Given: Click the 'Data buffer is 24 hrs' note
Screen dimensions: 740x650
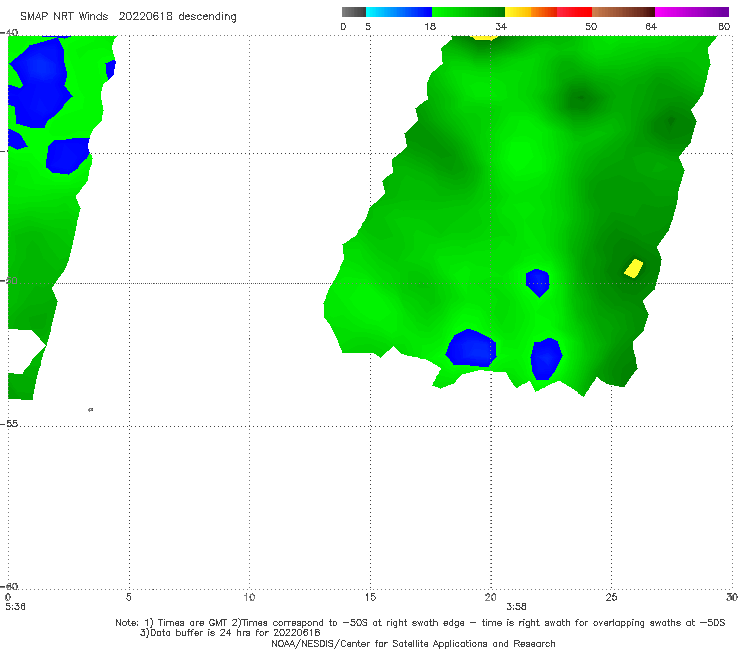Looking at the screenshot, I should 230,633.
